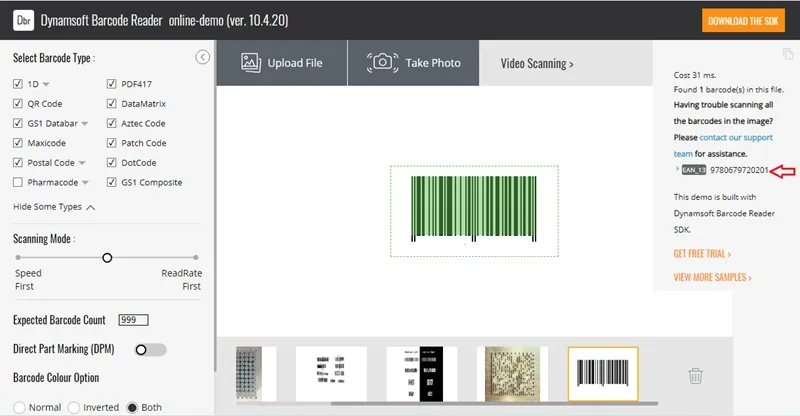Toggle the DataMatrix checkbox
This screenshot has width=800, height=416.
click(112, 104)
